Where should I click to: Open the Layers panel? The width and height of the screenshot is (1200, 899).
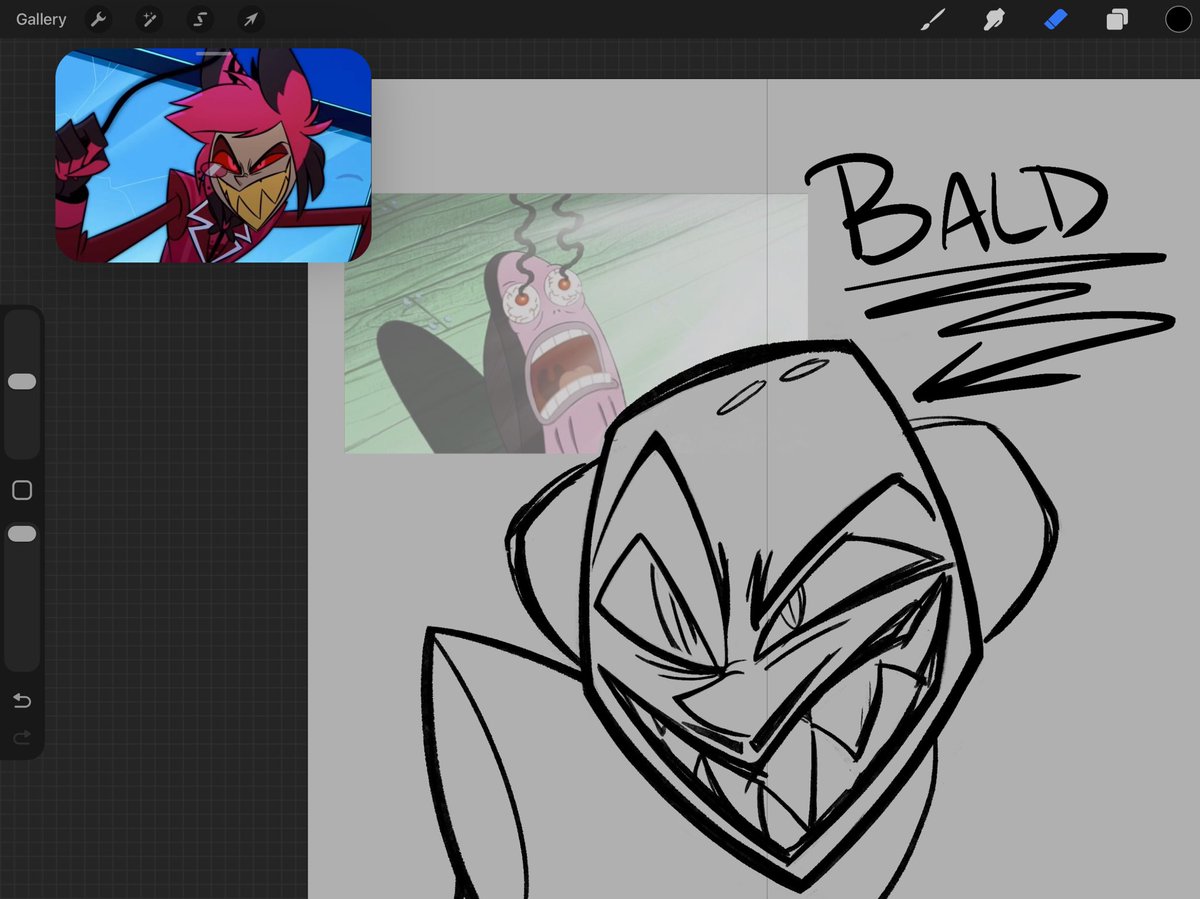1117,19
